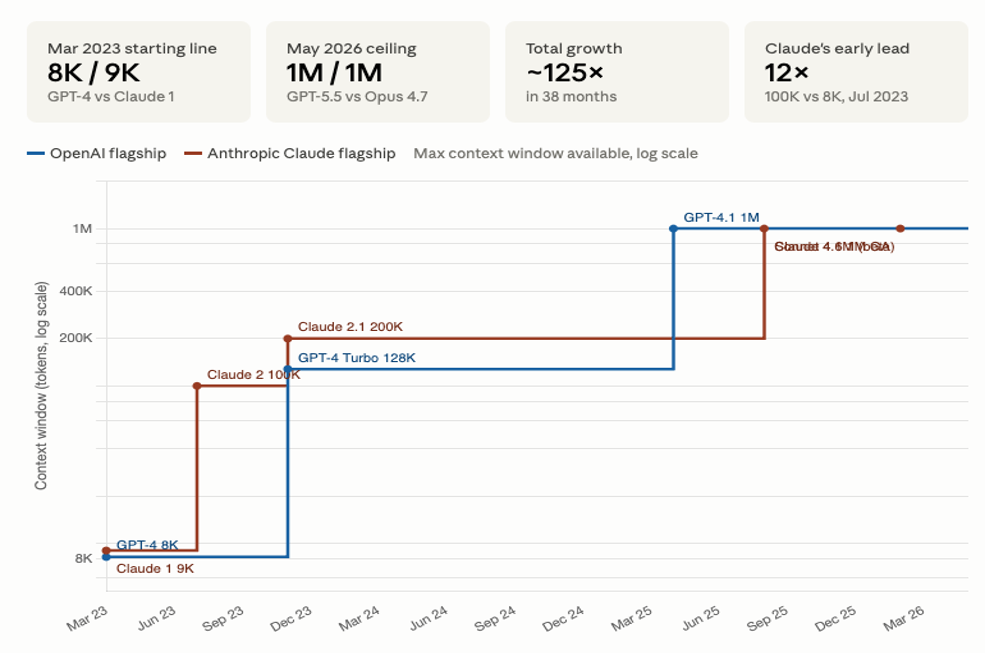986x654 pixels.
Task: Select the OpenAI flagship legend entry
Action: pos(97,153)
